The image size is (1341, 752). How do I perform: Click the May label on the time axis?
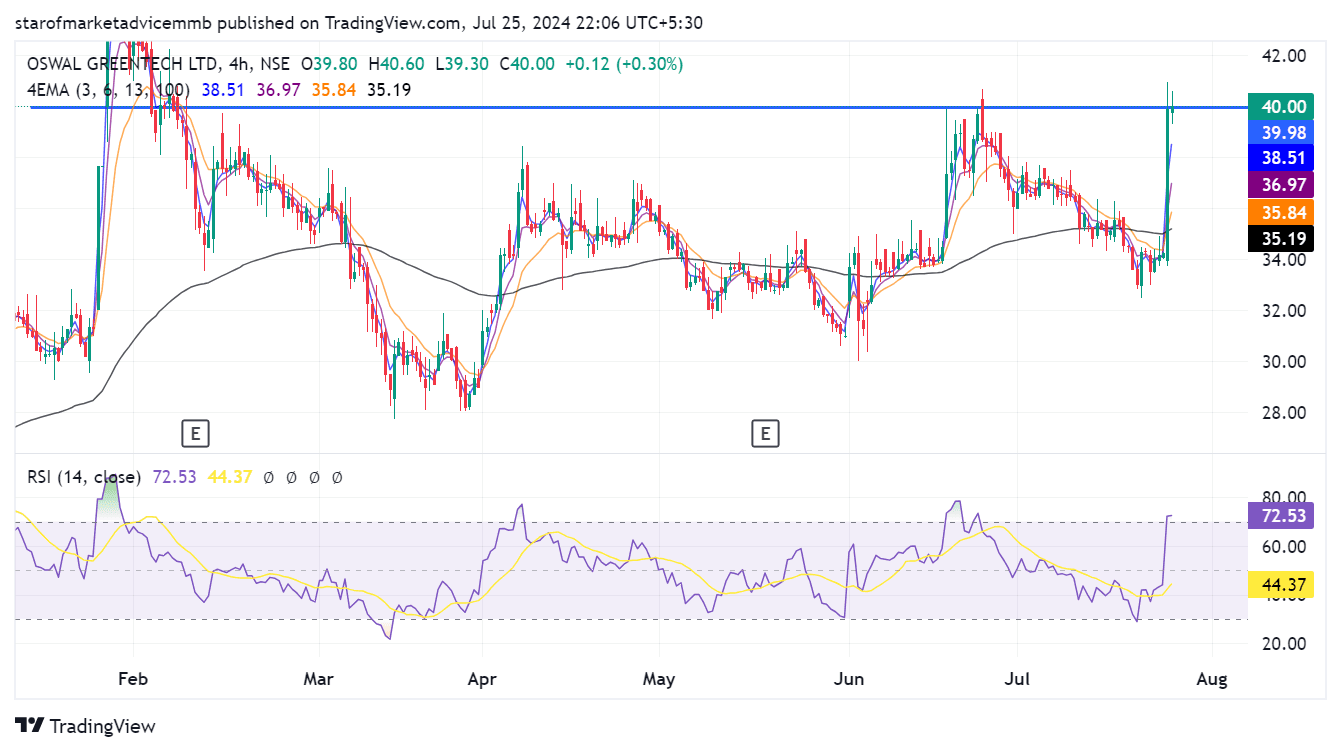[659, 679]
